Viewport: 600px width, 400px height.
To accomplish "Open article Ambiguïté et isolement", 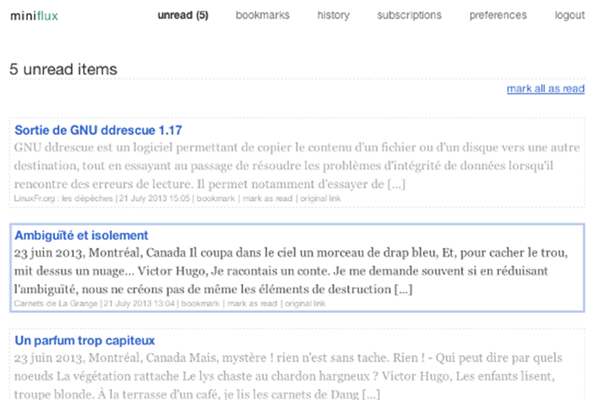I will click(x=81, y=235).
